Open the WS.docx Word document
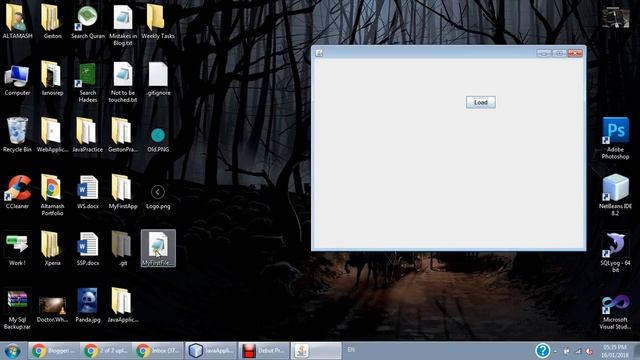 pyautogui.click(x=88, y=192)
